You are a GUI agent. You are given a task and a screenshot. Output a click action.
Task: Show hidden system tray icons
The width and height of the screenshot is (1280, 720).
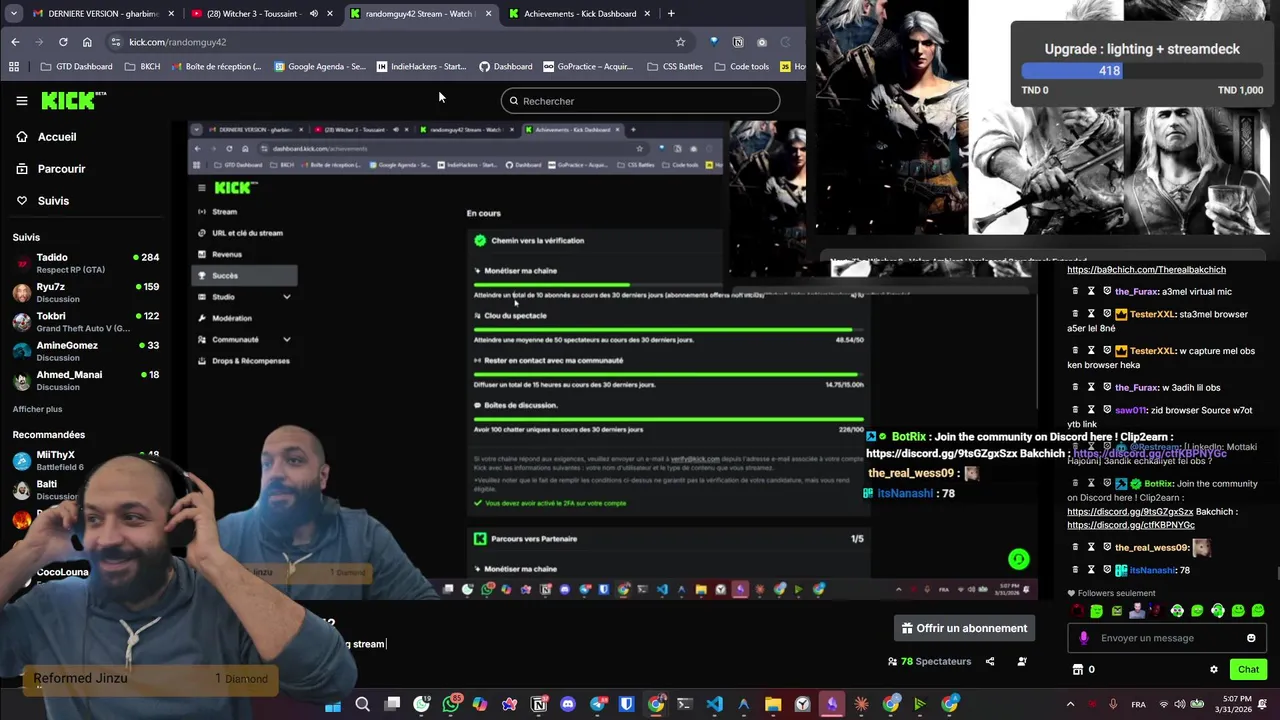click(x=1070, y=705)
